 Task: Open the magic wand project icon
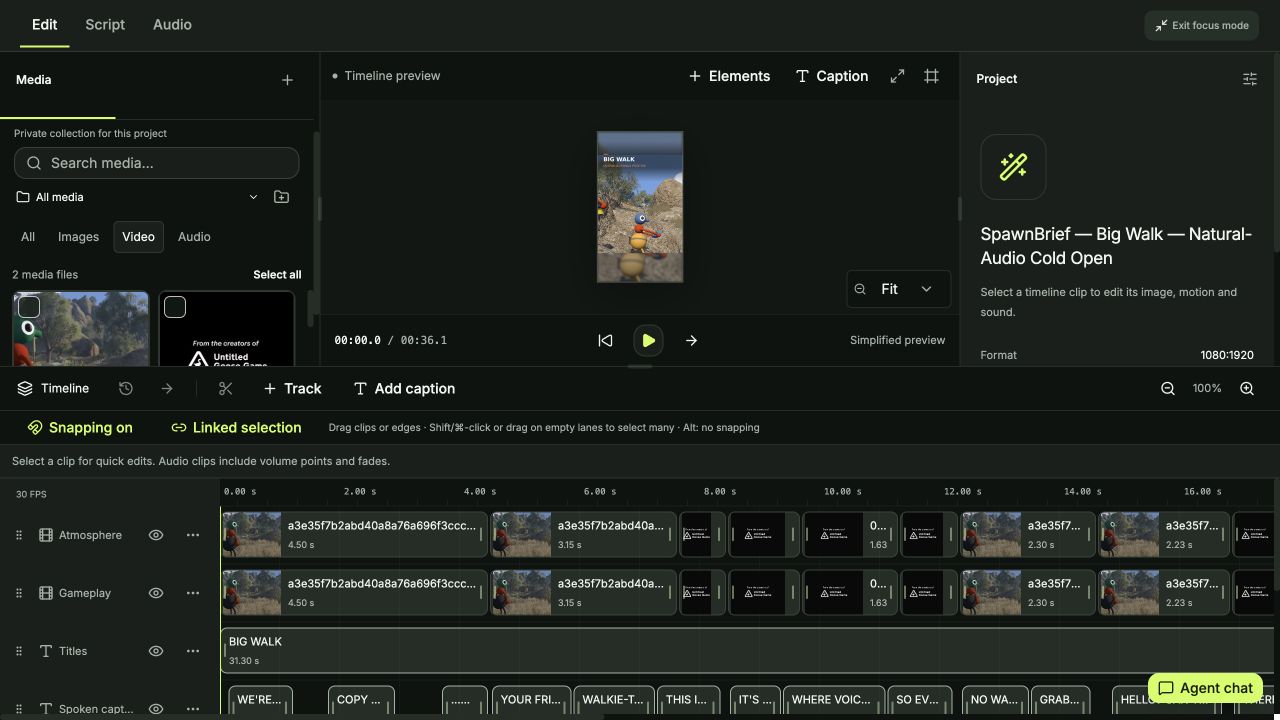tap(1013, 167)
